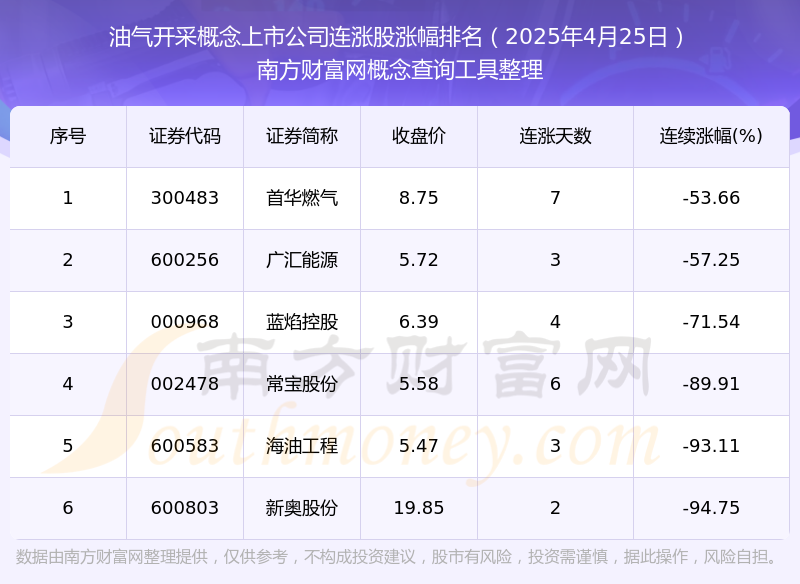Screen dimensions: 800x584
Task: Click the value -53.66
Action: pyautogui.click(x=711, y=198)
